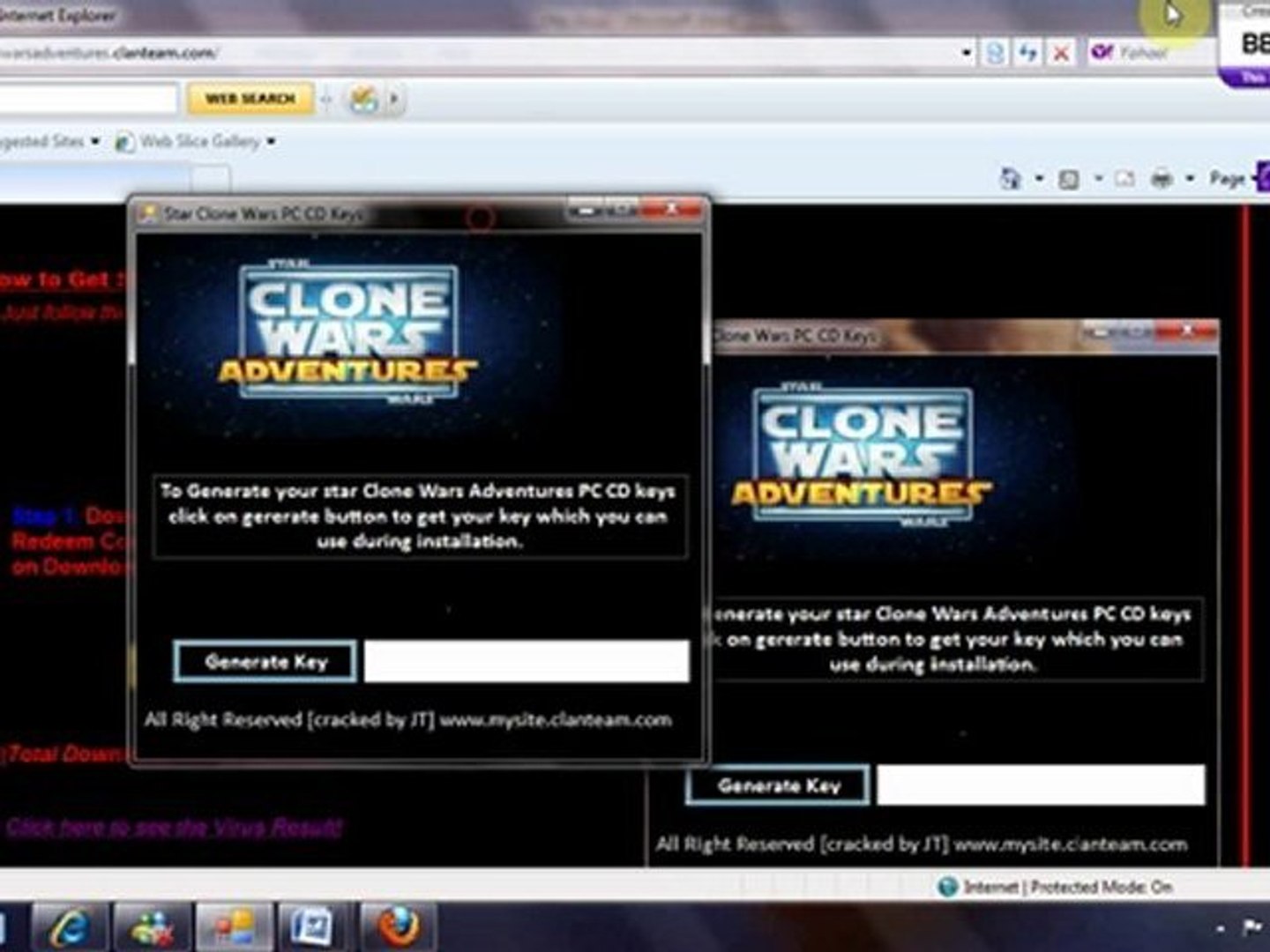
Task: Open the Windows Live Messenger taskbar icon
Action: tap(152, 926)
